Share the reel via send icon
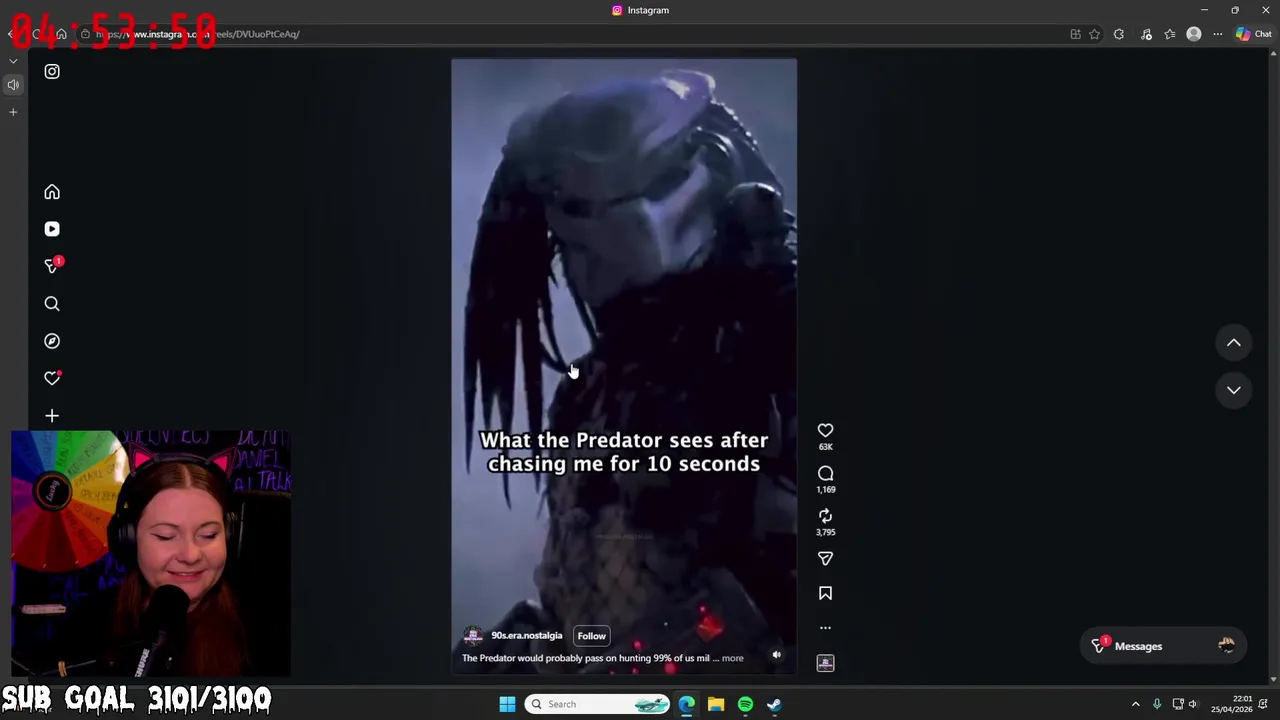The height and width of the screenshot is (720, 1280). (825, 559)
